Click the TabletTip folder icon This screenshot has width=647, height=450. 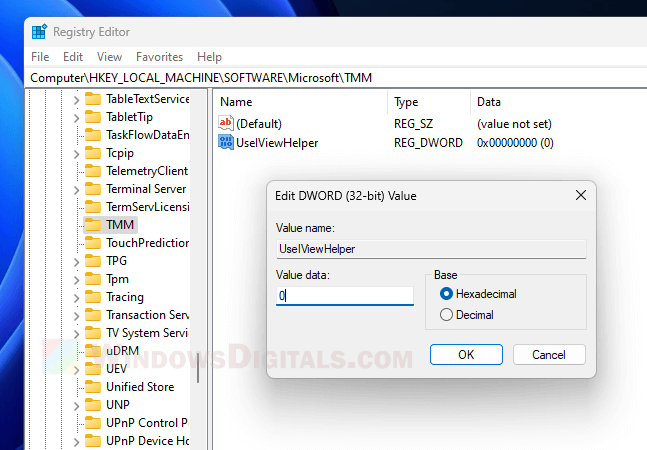click(93, 117)
